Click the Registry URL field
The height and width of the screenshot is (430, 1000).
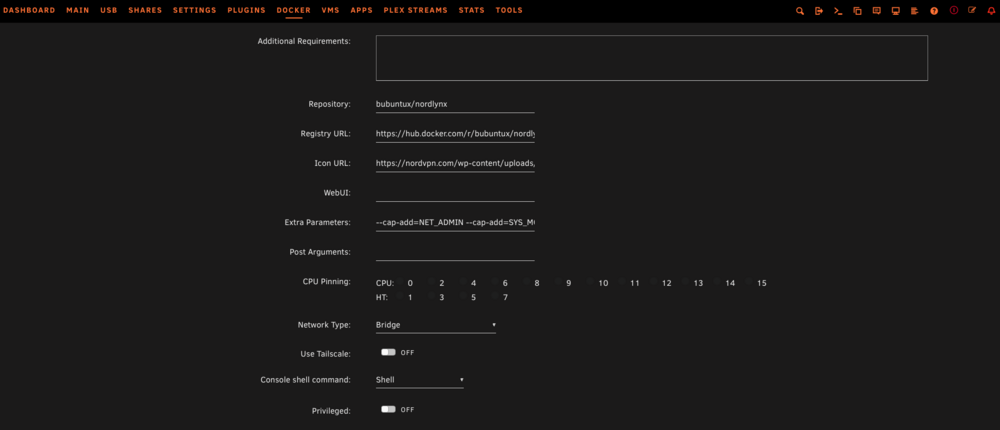click(455, 135)
